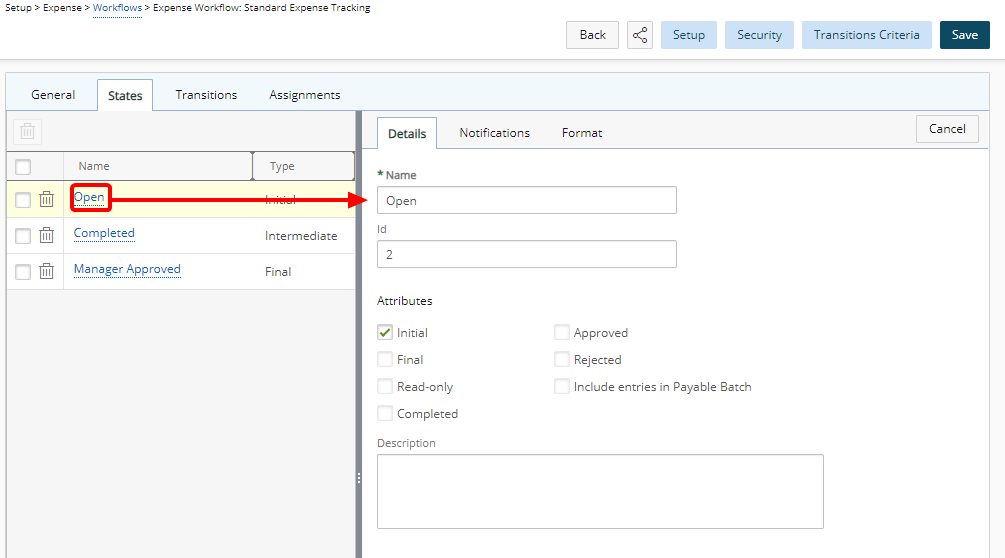Tick the Read-only checkbox
The image size is (1005, 558).
pyautogui.click(x=385, y=386)
